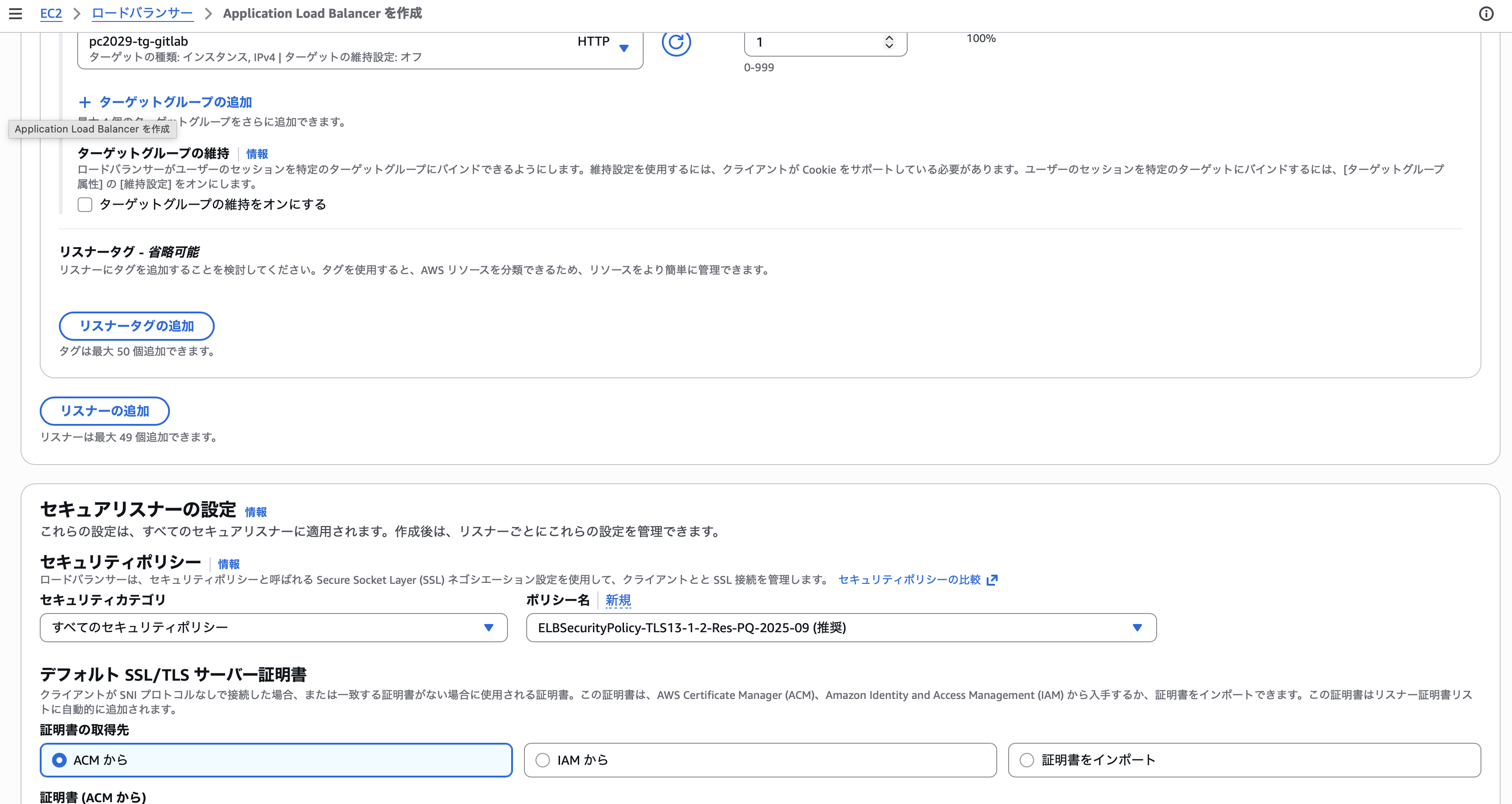Viewport: 1512px width, 804px height.
Task: Click リスナータグの追加 button
Action: click(137, 326)
